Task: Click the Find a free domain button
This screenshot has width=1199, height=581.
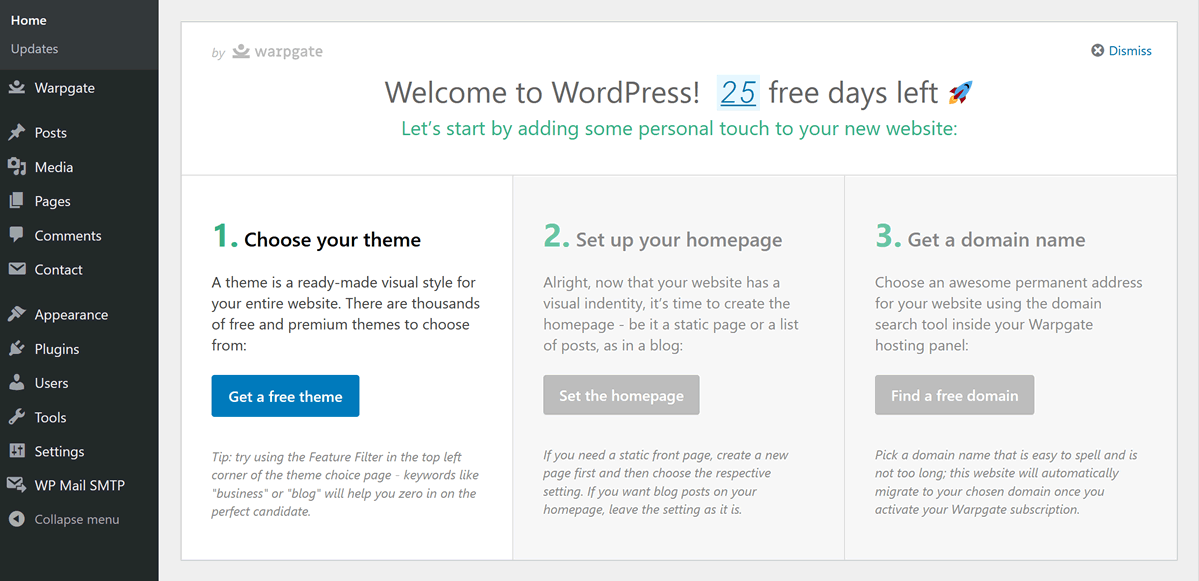Action: tap(954, 395)
